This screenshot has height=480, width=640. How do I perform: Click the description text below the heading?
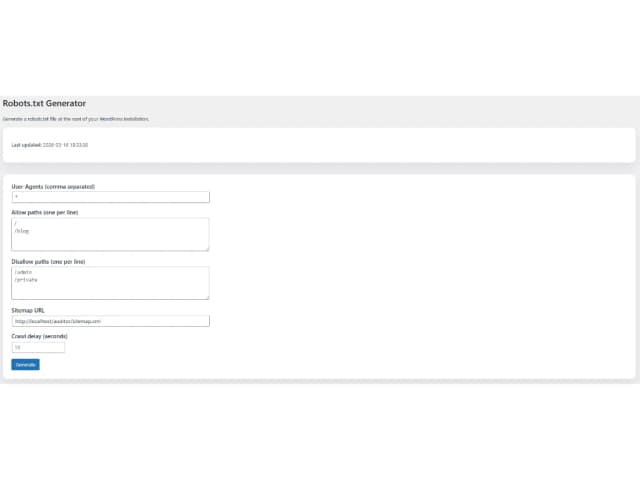[76, 119]
